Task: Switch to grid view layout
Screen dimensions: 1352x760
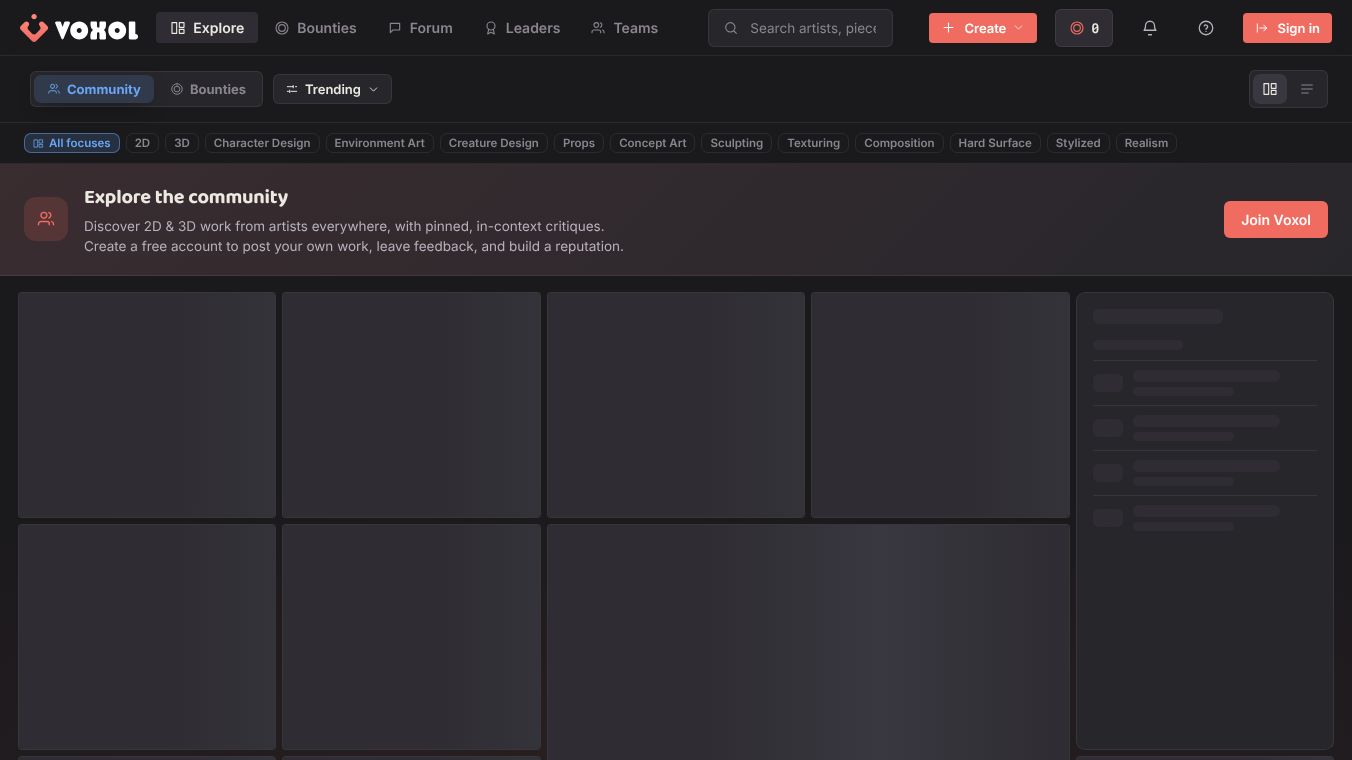Action: [x=1270, y=89]
